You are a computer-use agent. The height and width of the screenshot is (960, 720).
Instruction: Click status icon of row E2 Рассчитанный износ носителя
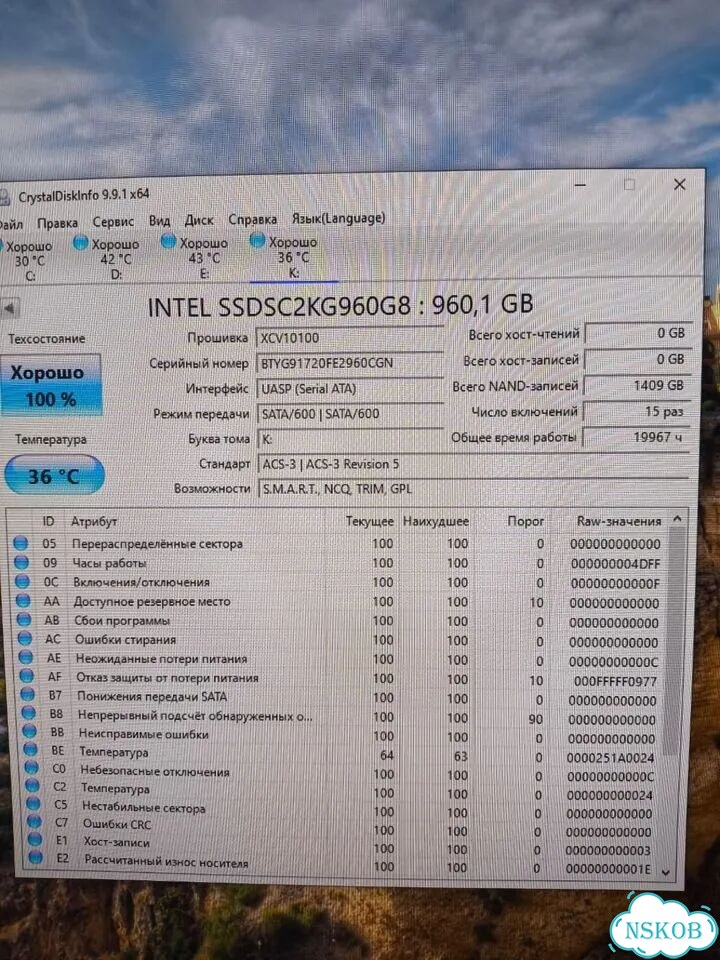[x=36, y=857]
